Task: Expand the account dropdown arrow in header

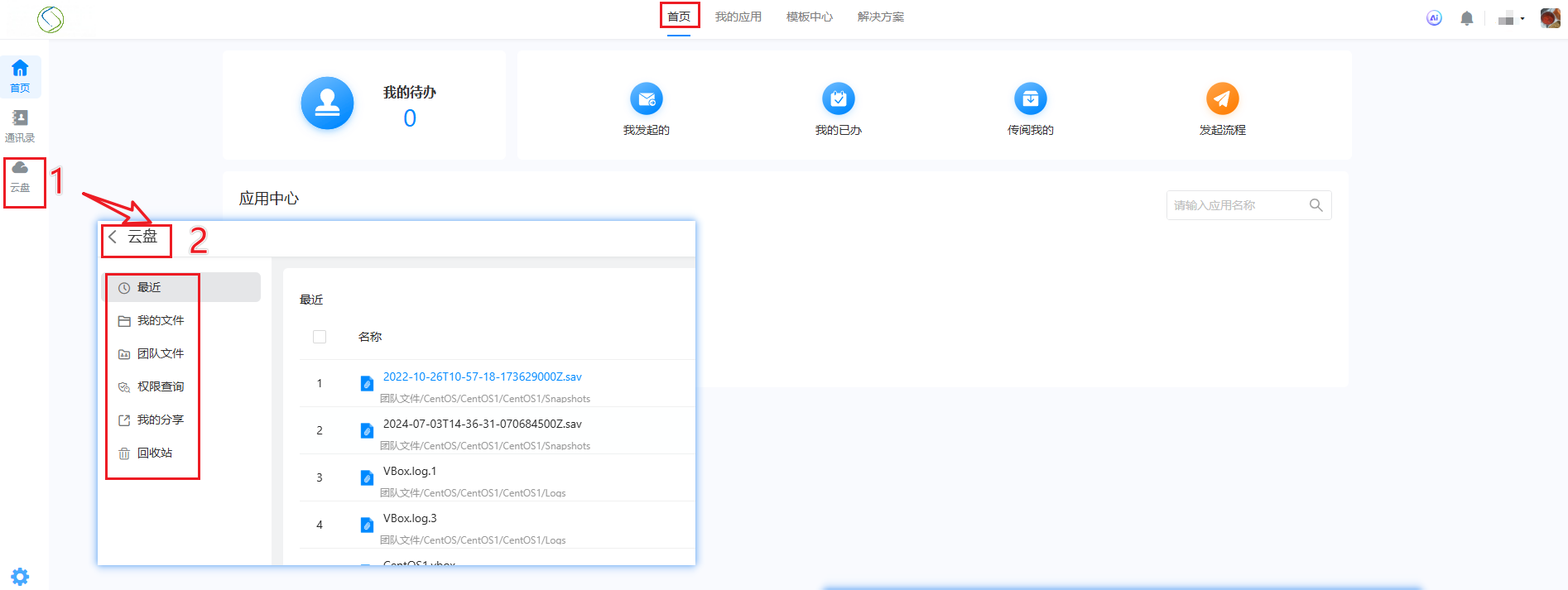Action: (x=1522, y=19)
